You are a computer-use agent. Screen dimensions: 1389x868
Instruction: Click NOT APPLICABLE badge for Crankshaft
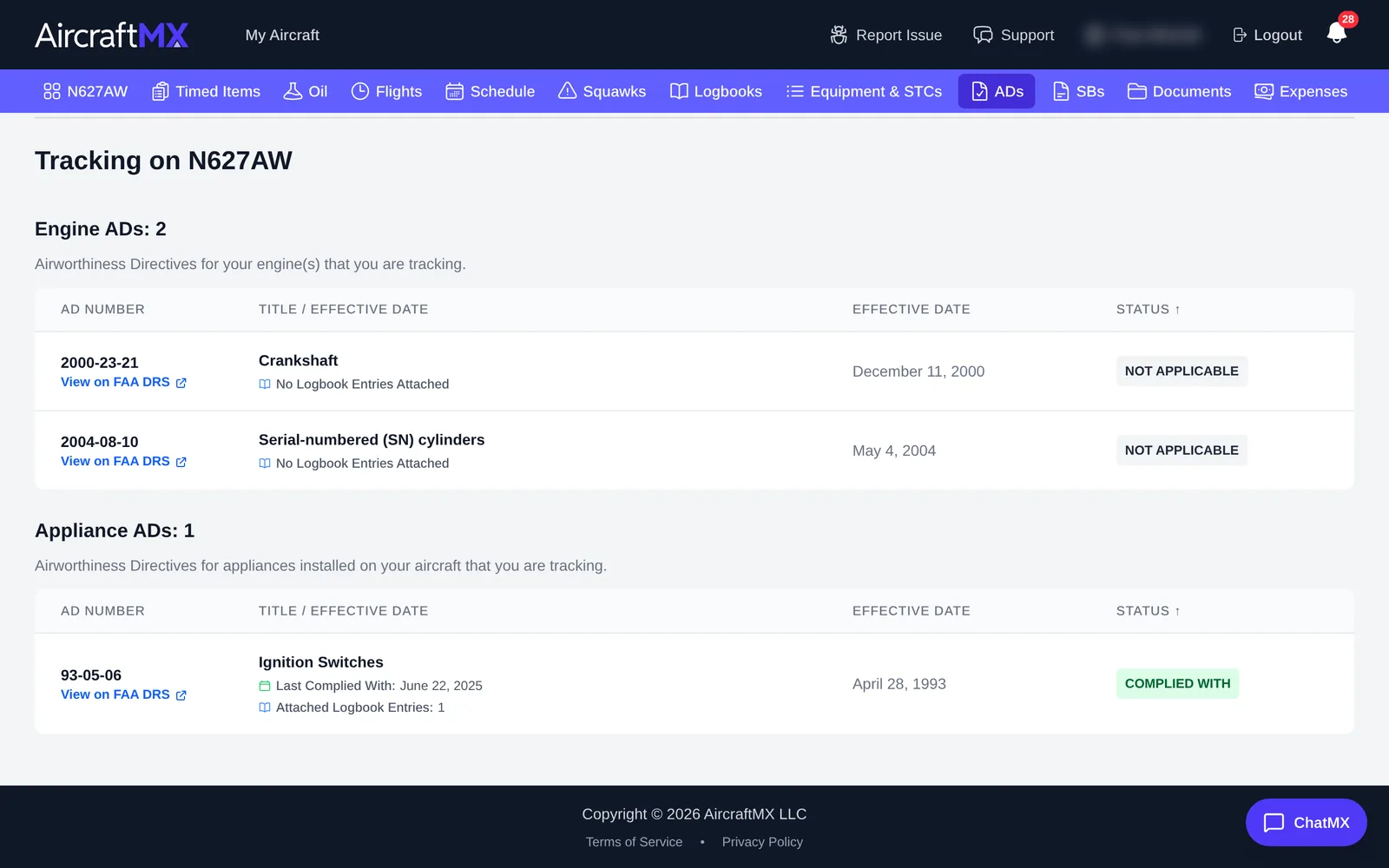(1182, 371)
